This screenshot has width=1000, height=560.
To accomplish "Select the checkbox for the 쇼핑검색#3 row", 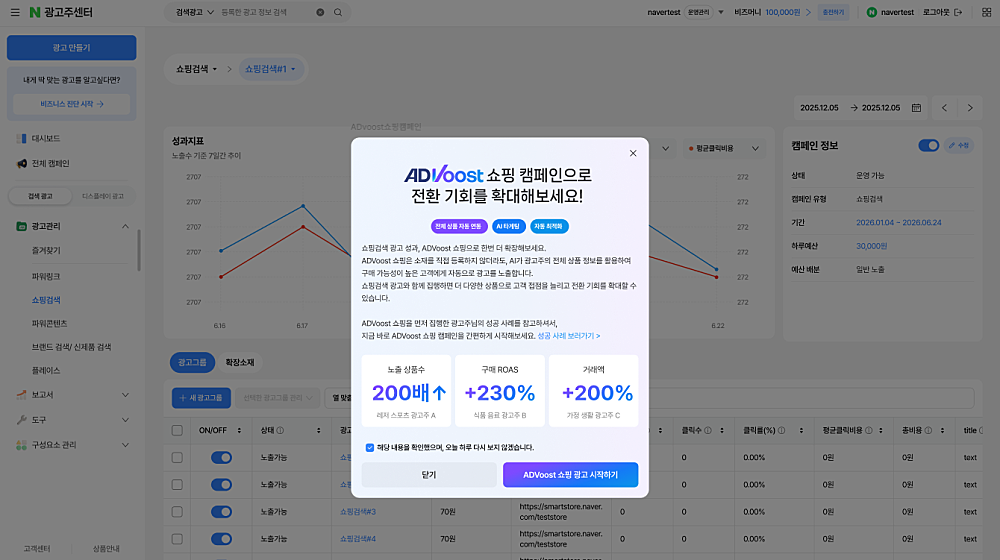I will tap(177, 512).
